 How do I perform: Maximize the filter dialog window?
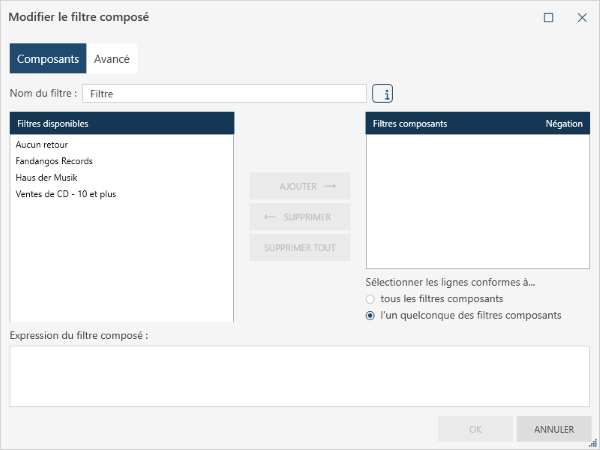click(548, 18)
